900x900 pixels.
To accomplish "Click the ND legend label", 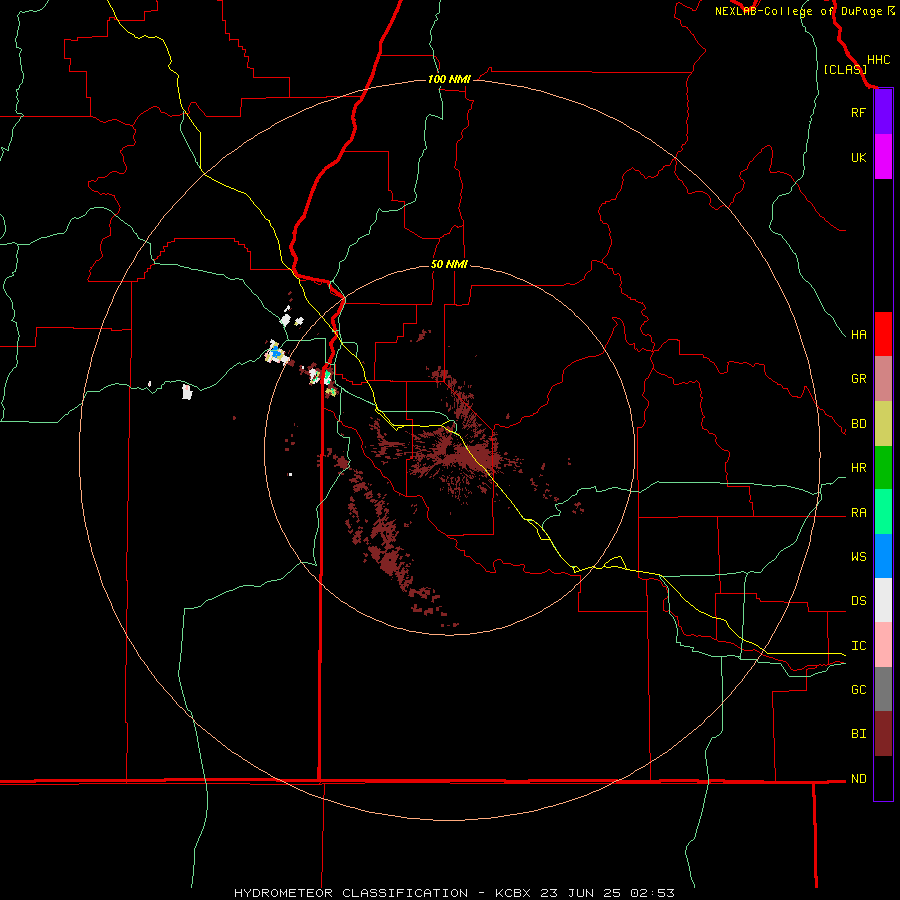I will tap(858, 779).
